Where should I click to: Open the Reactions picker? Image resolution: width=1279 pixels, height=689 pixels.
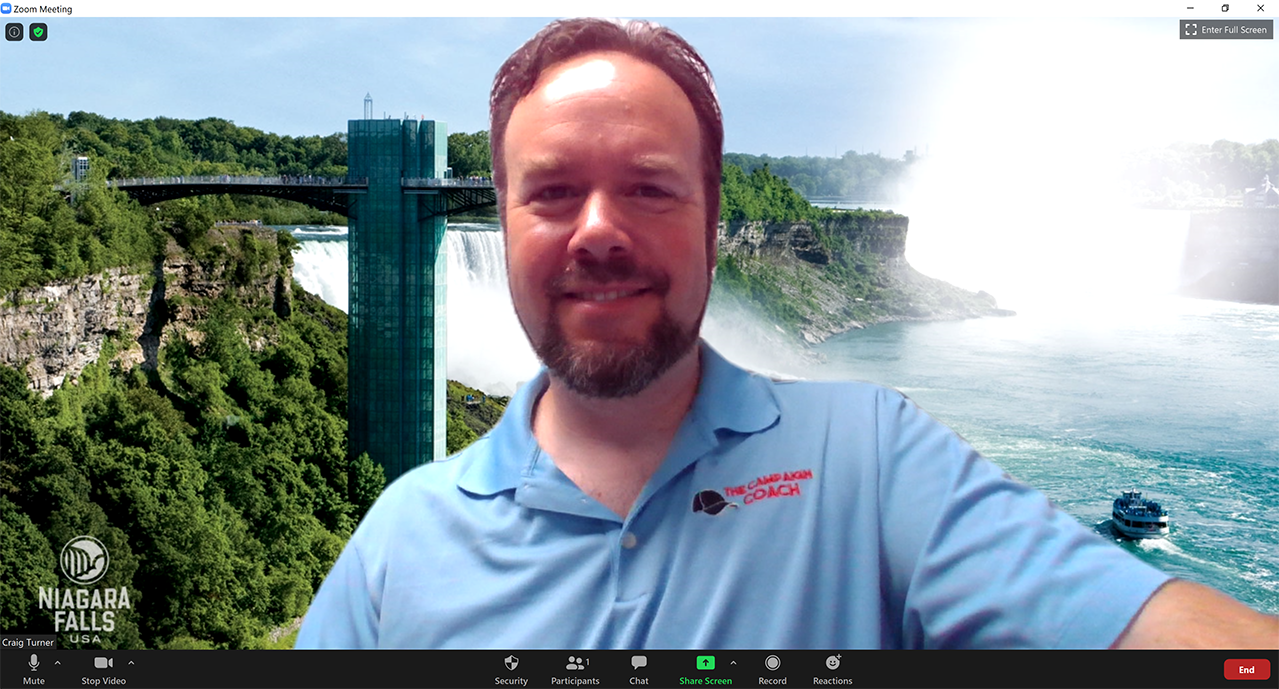click(832, 669)
